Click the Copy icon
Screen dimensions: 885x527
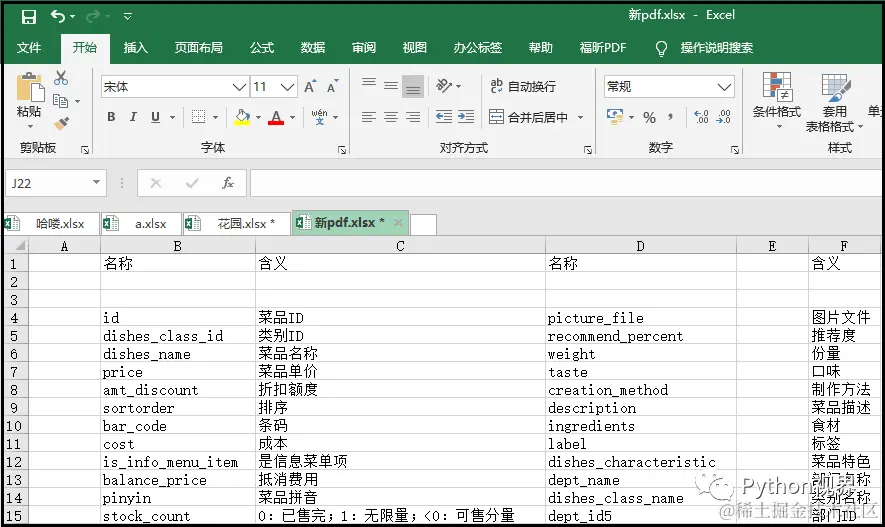[x=60, y=101]
